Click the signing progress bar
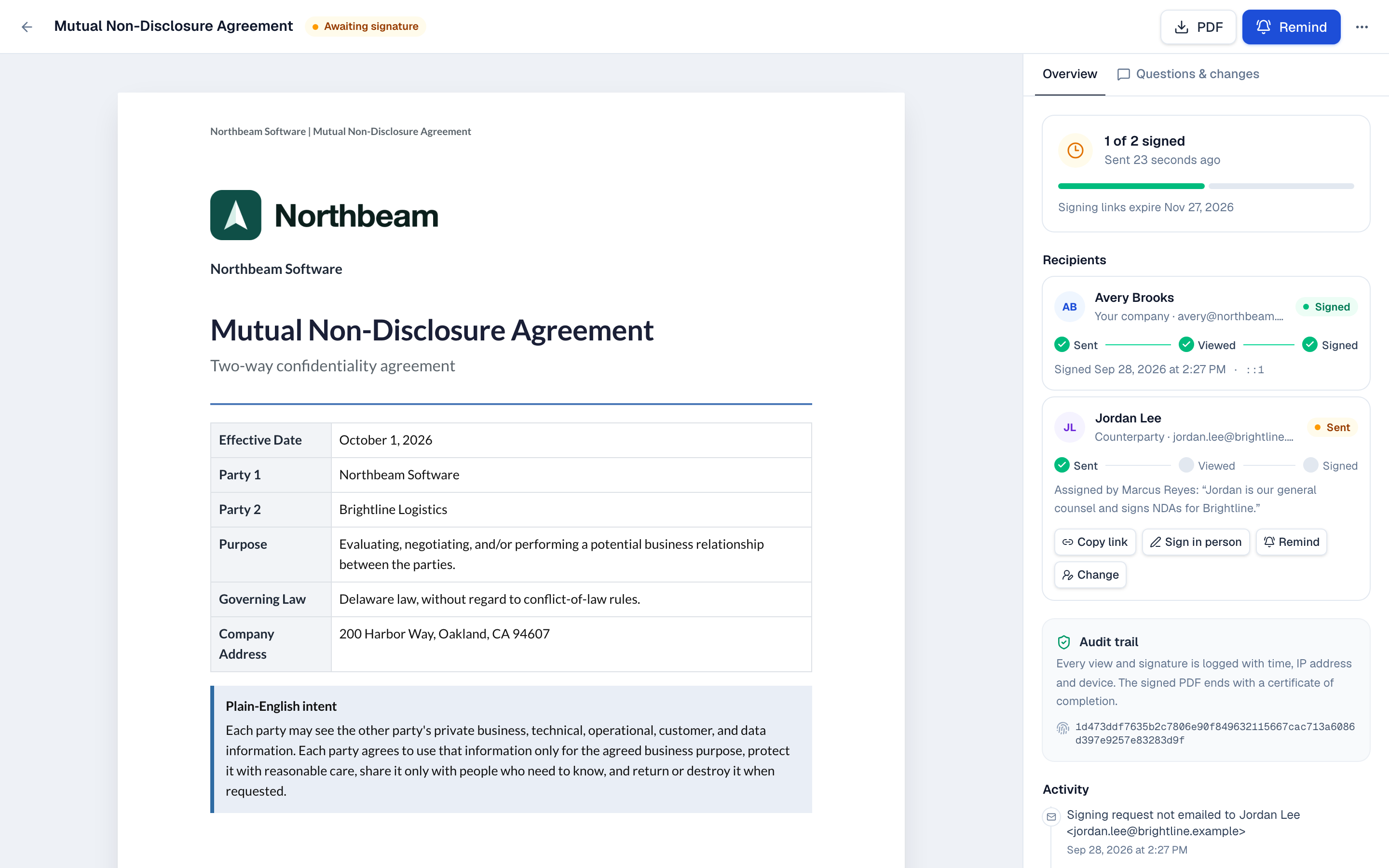The image size is (1389, 868). 1206,186
